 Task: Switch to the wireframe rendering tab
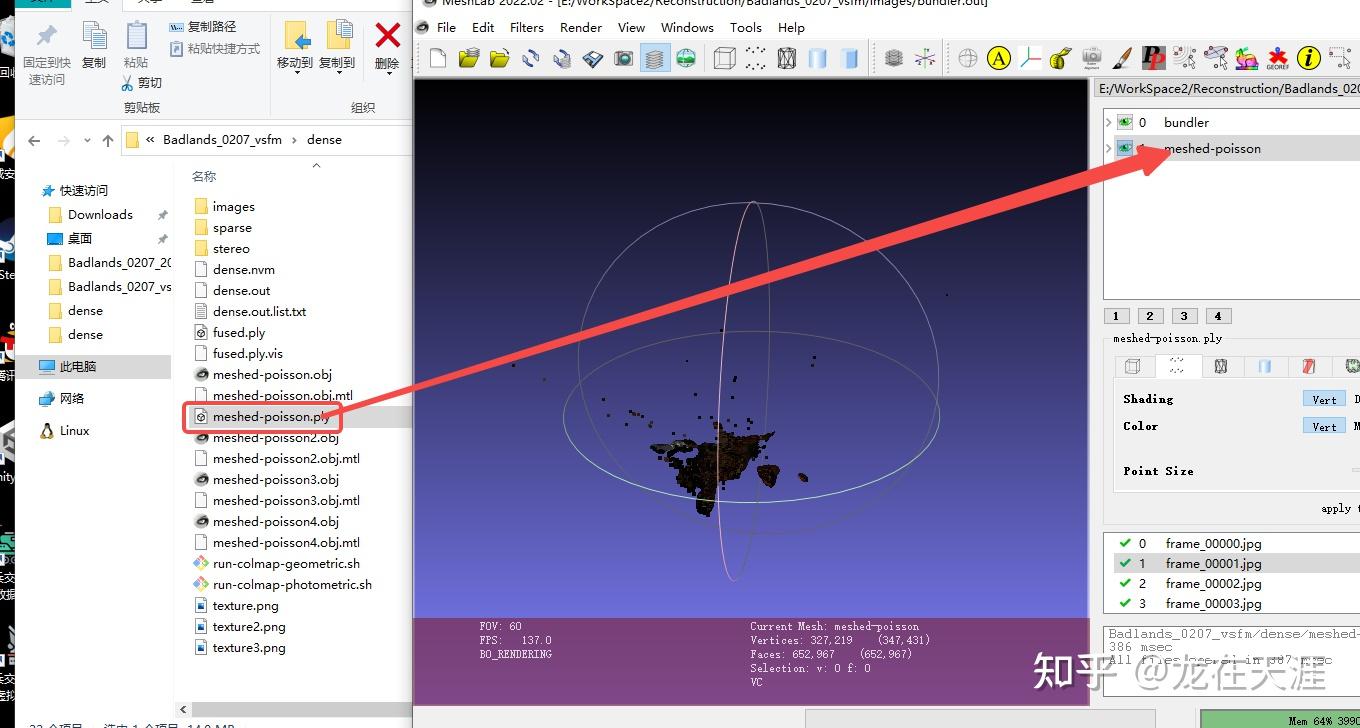pos(1221,367)
